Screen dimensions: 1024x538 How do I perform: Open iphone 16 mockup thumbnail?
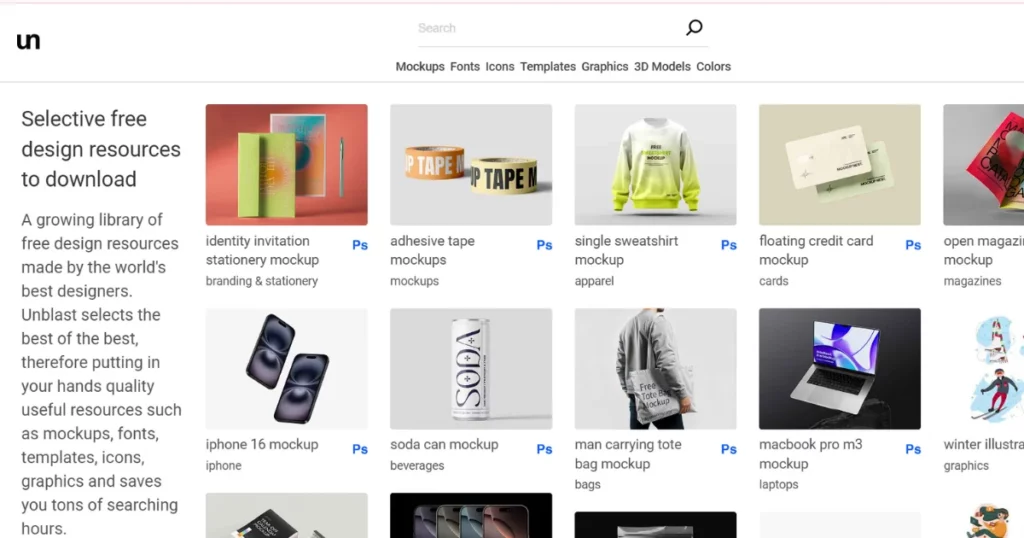point(287,369)
